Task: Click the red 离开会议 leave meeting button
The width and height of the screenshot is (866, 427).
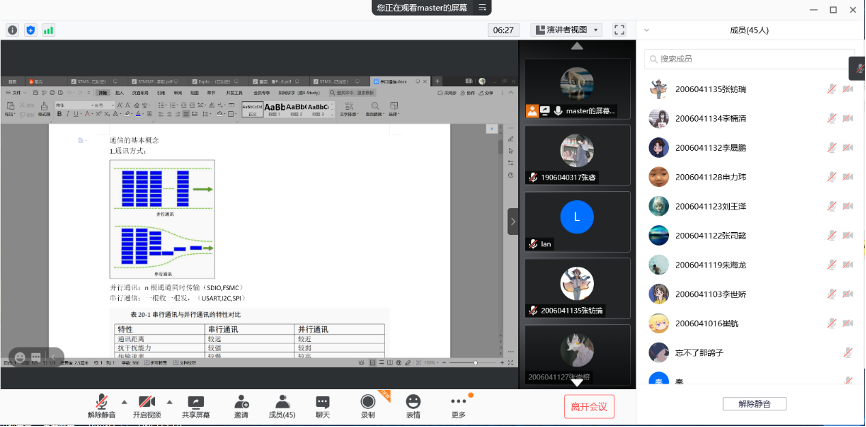Action: [589, 406]
